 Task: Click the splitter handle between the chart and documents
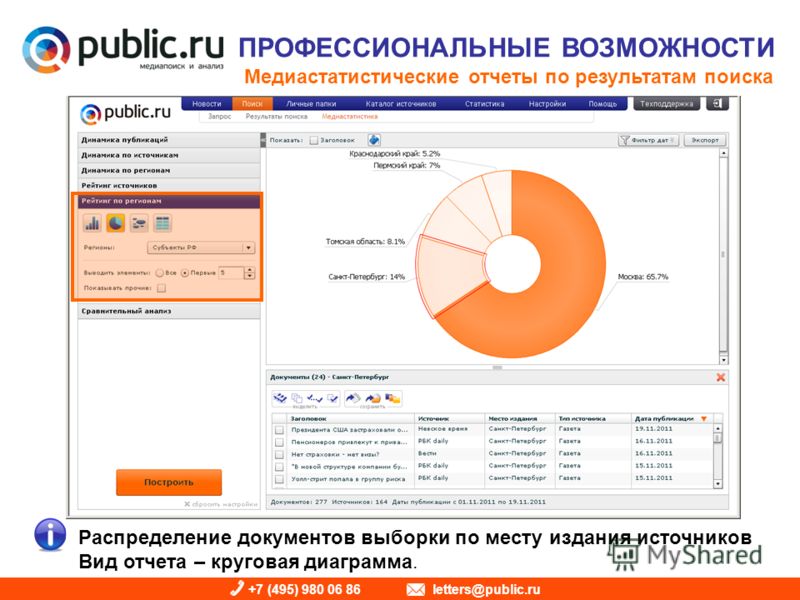pyautogui.click(x=497, y=367)
